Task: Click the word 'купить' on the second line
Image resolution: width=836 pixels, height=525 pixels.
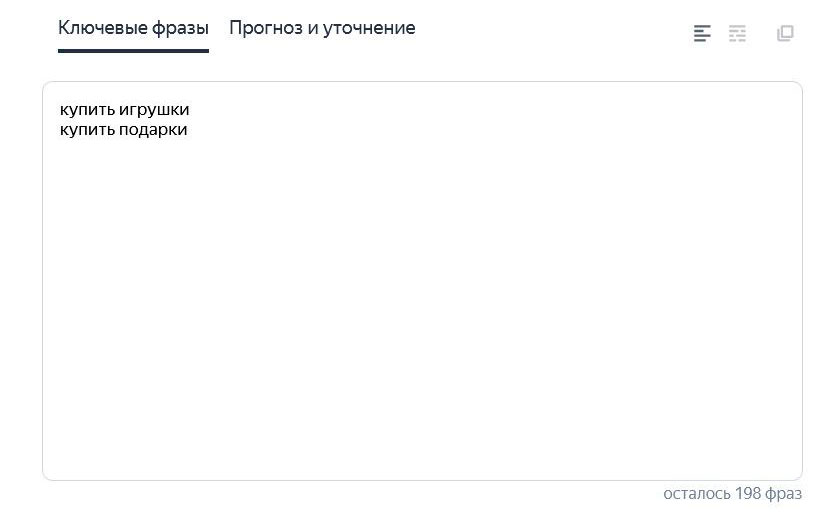Action: (x=87, y=130)
